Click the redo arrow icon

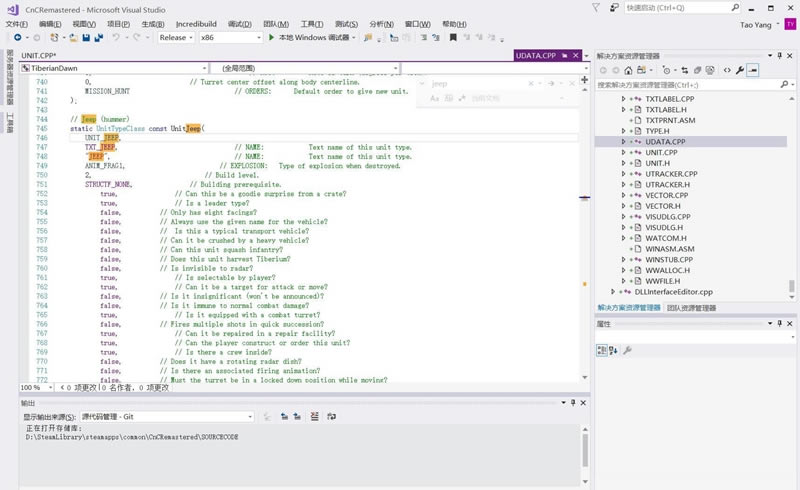point(137,37)
